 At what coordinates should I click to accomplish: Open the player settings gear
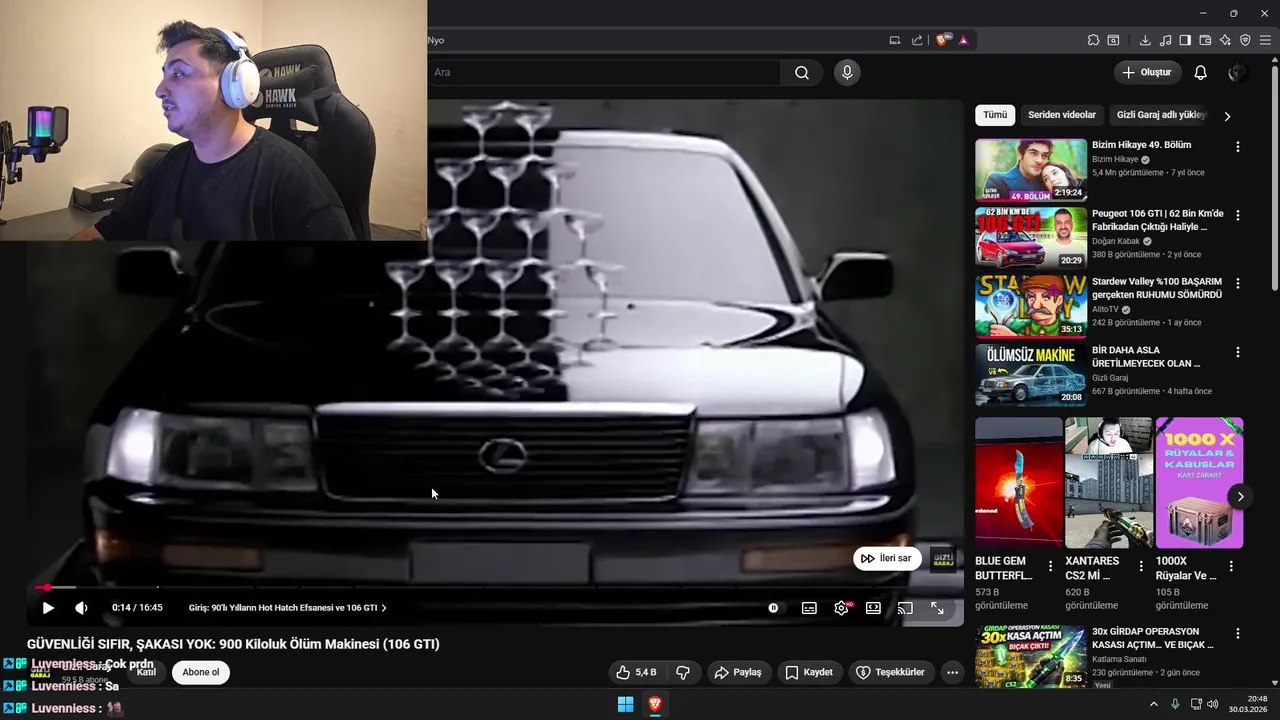pos(841,608)
